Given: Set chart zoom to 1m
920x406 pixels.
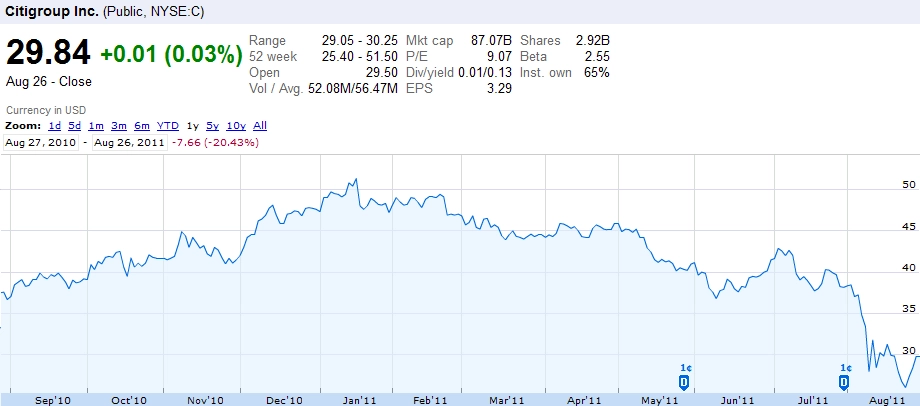Looking at the screenshot, I should (96, 126).
